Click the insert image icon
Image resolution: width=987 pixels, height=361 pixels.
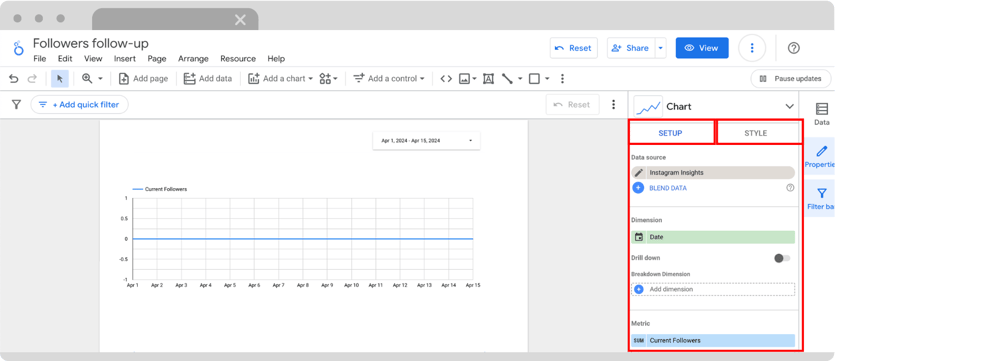tap(465, 79)
